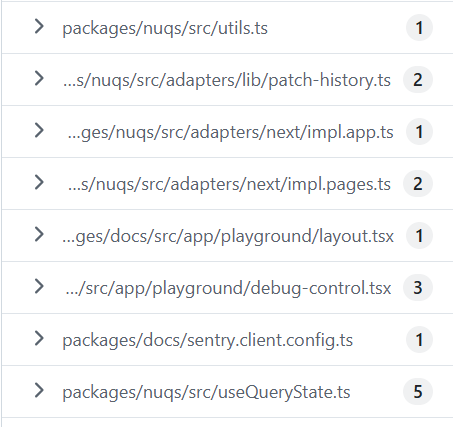Click count badge 1 on the utils.ts row
453x427 pixels.
pyautogui.click(x=419, y=28)
